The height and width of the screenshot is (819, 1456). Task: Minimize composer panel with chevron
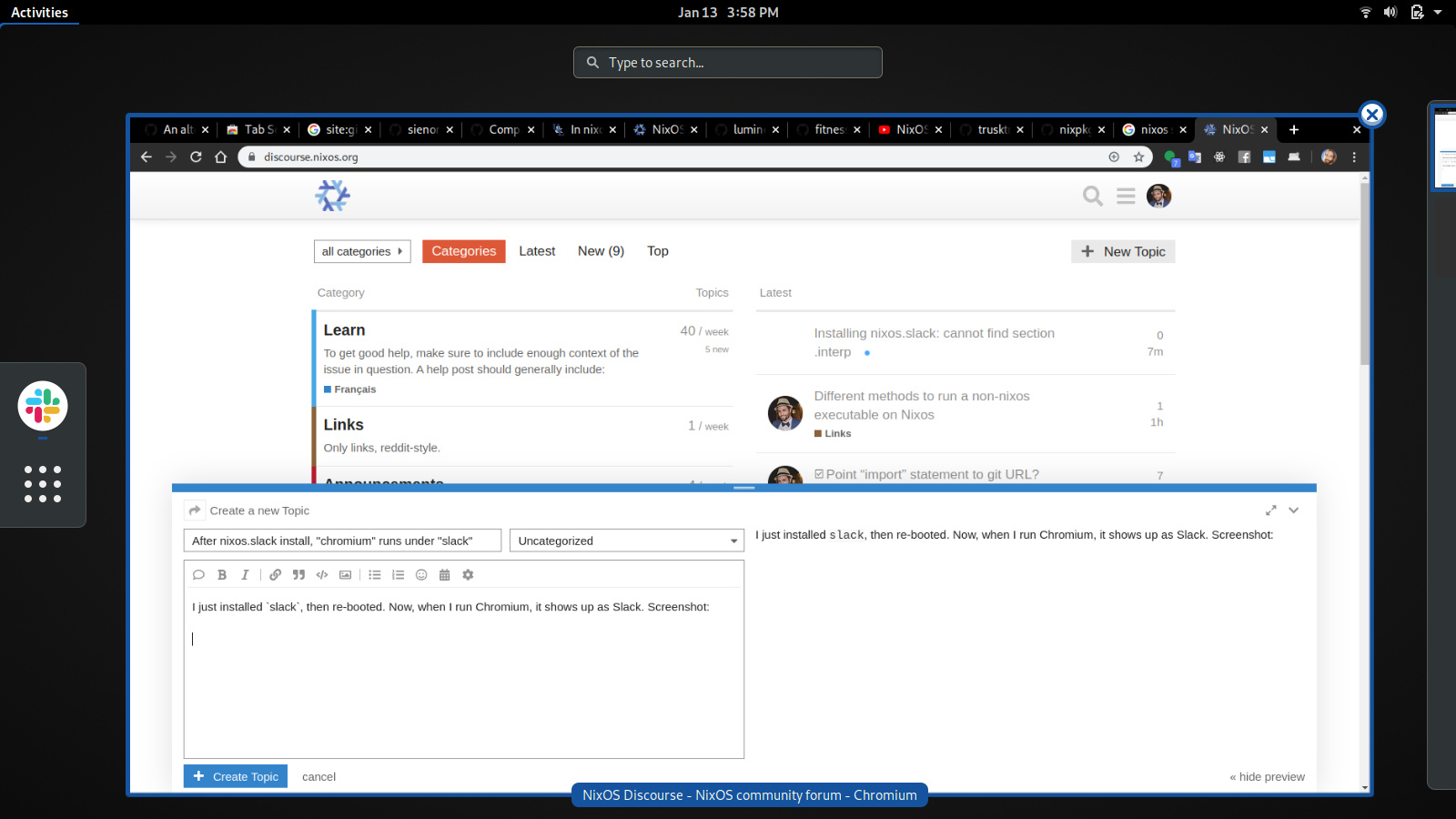(x=1294, y=511)
